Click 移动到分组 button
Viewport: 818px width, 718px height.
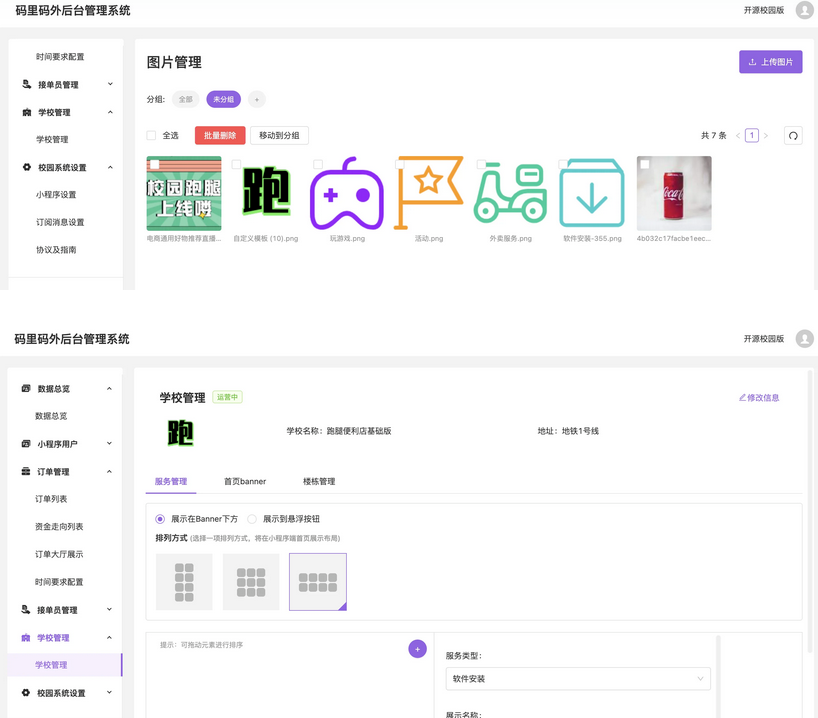tap(279, 136)
